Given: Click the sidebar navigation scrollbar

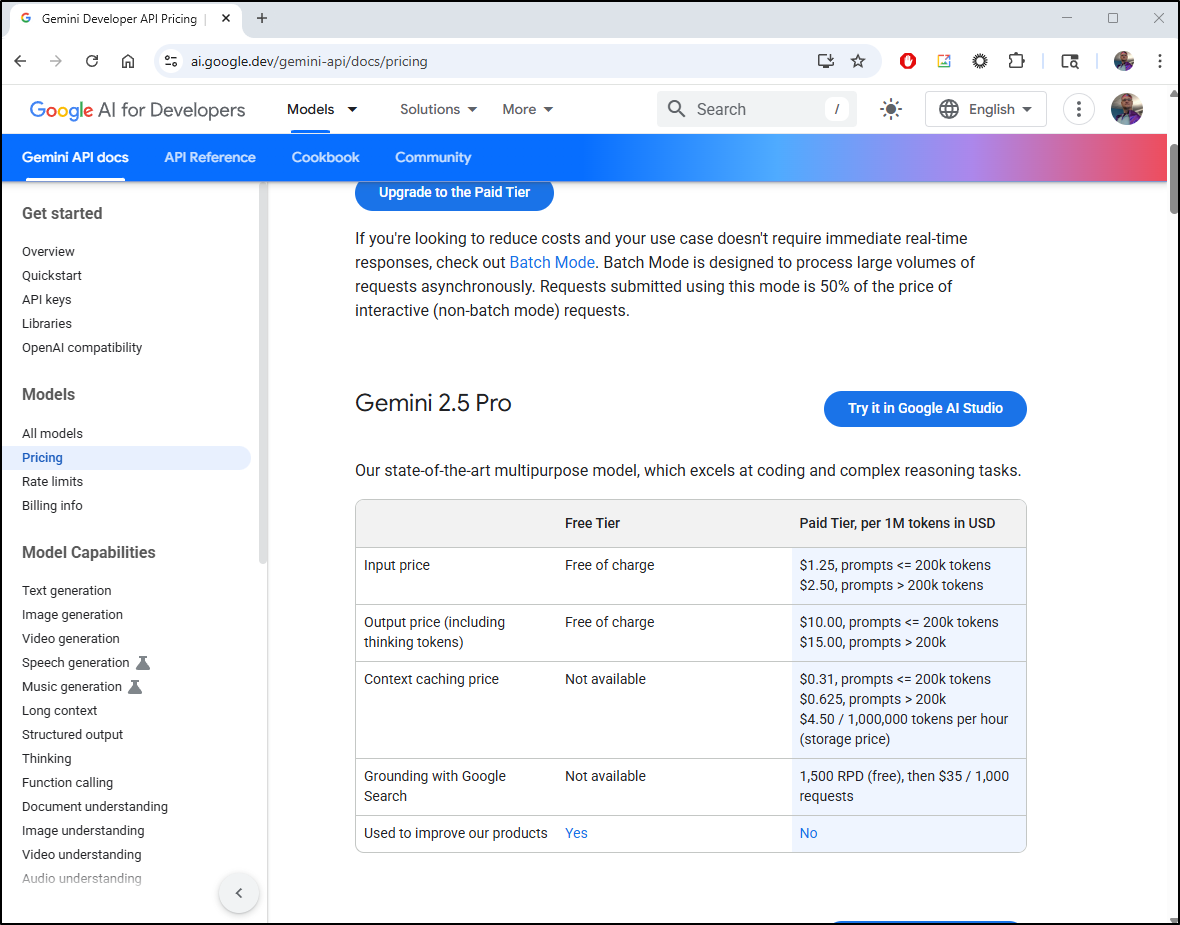Looking at the screenshot, I should coord(263,373).
